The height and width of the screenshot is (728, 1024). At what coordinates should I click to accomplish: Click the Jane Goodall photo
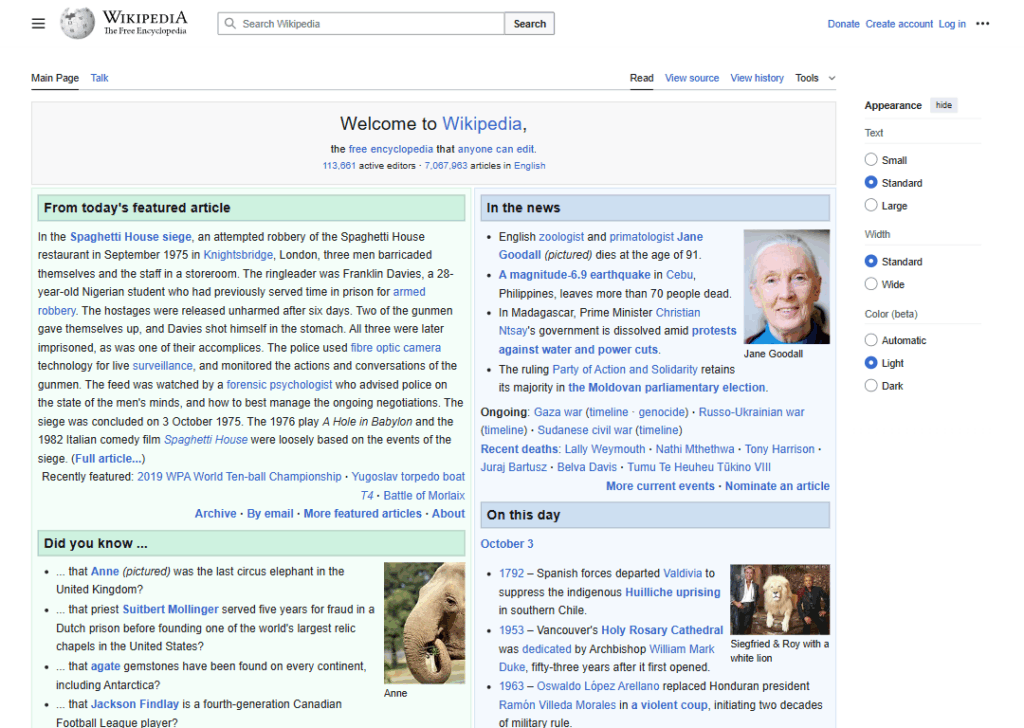click(786, 286)
